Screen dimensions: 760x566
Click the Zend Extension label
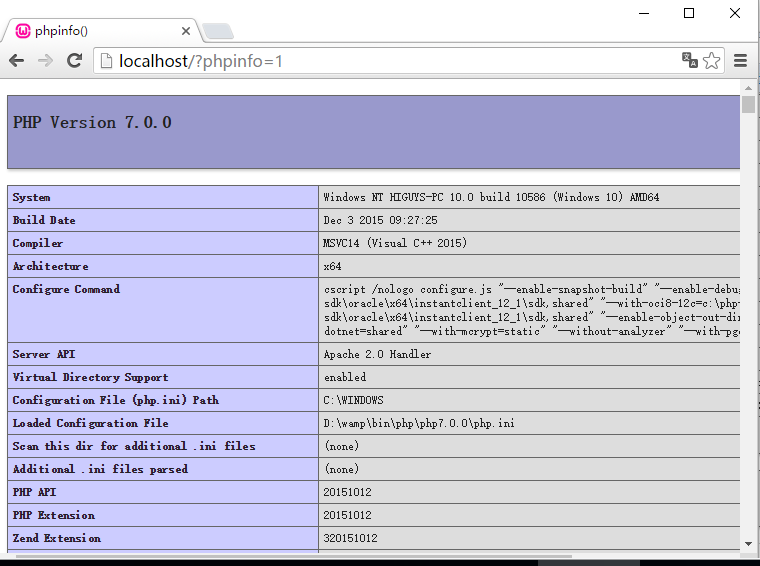click(57, 538)
